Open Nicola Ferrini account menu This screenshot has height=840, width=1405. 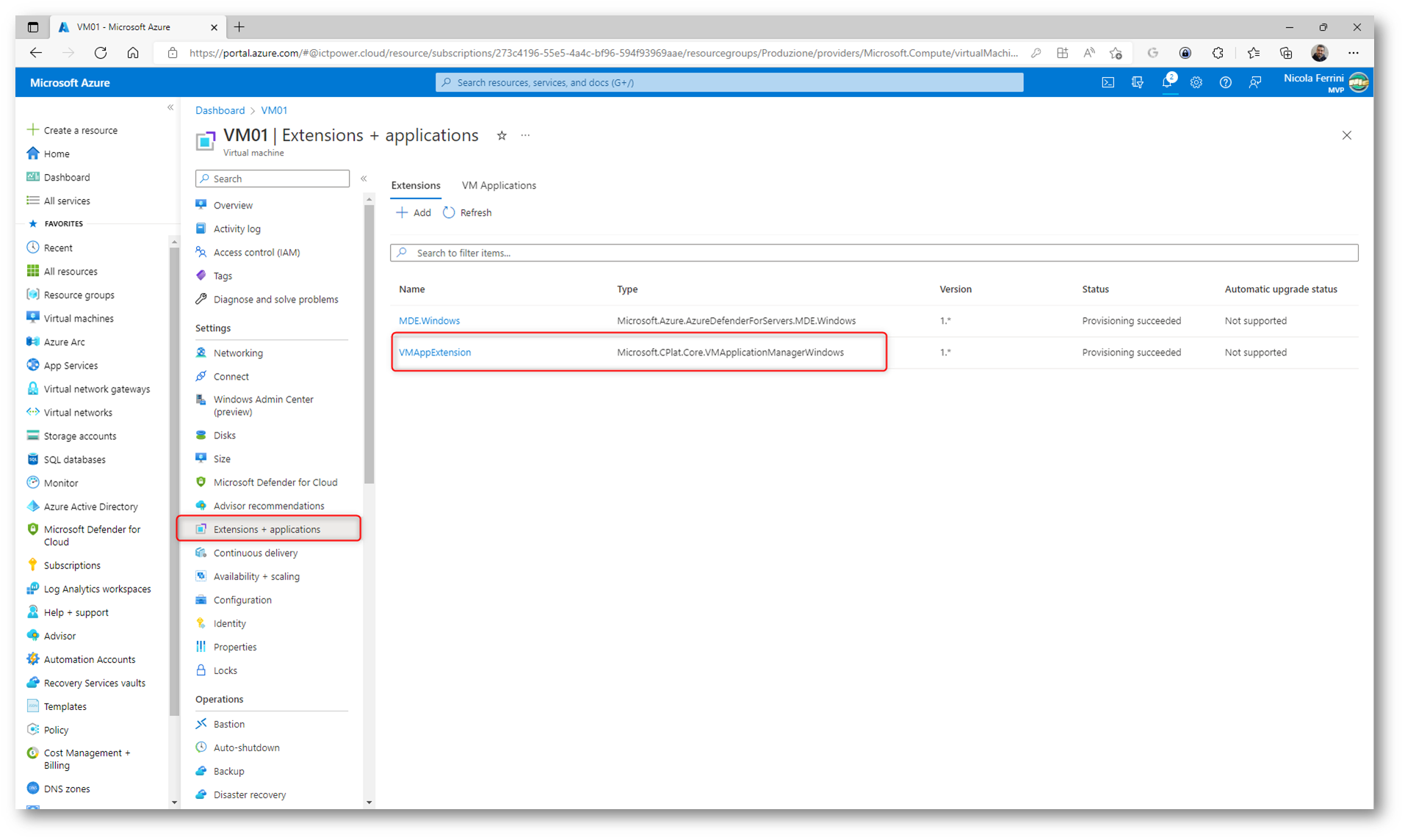(x=1326, y=82)
